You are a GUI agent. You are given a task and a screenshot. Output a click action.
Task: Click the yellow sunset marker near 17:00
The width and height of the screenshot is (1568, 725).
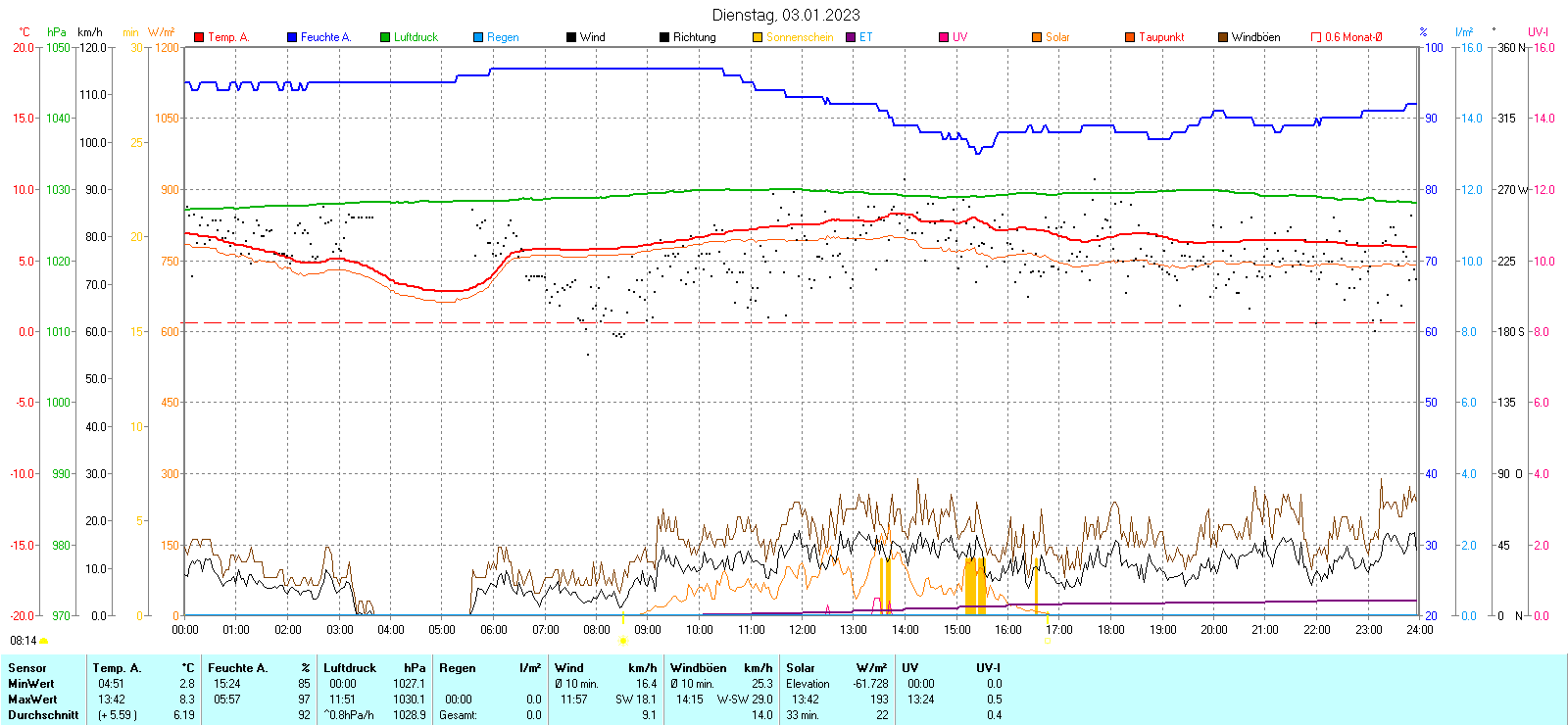(x=1047, y=641)
